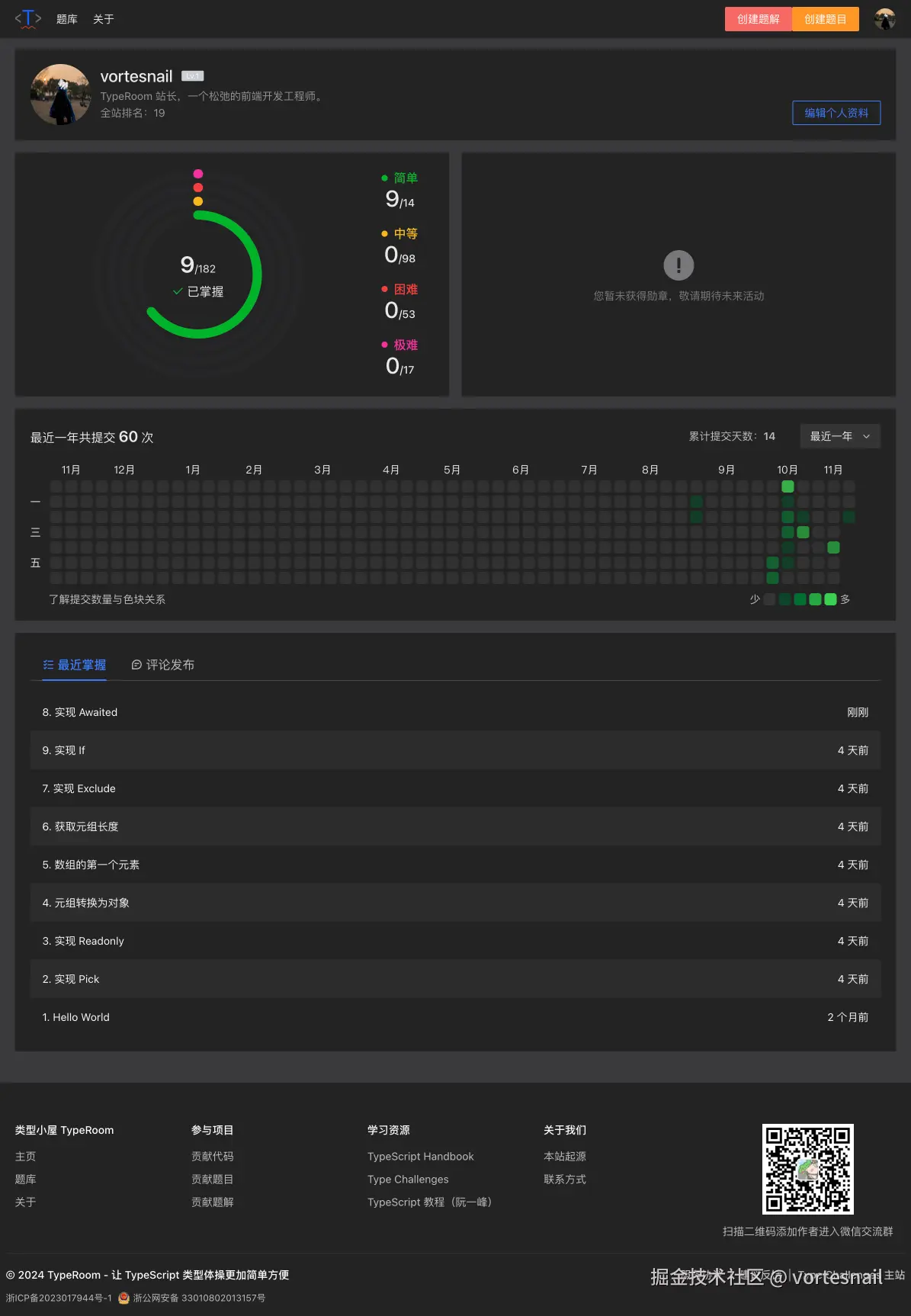The image size is (911, 1316).
Task: Switch to the 评论发布 tab
Action: click(163, 665)
